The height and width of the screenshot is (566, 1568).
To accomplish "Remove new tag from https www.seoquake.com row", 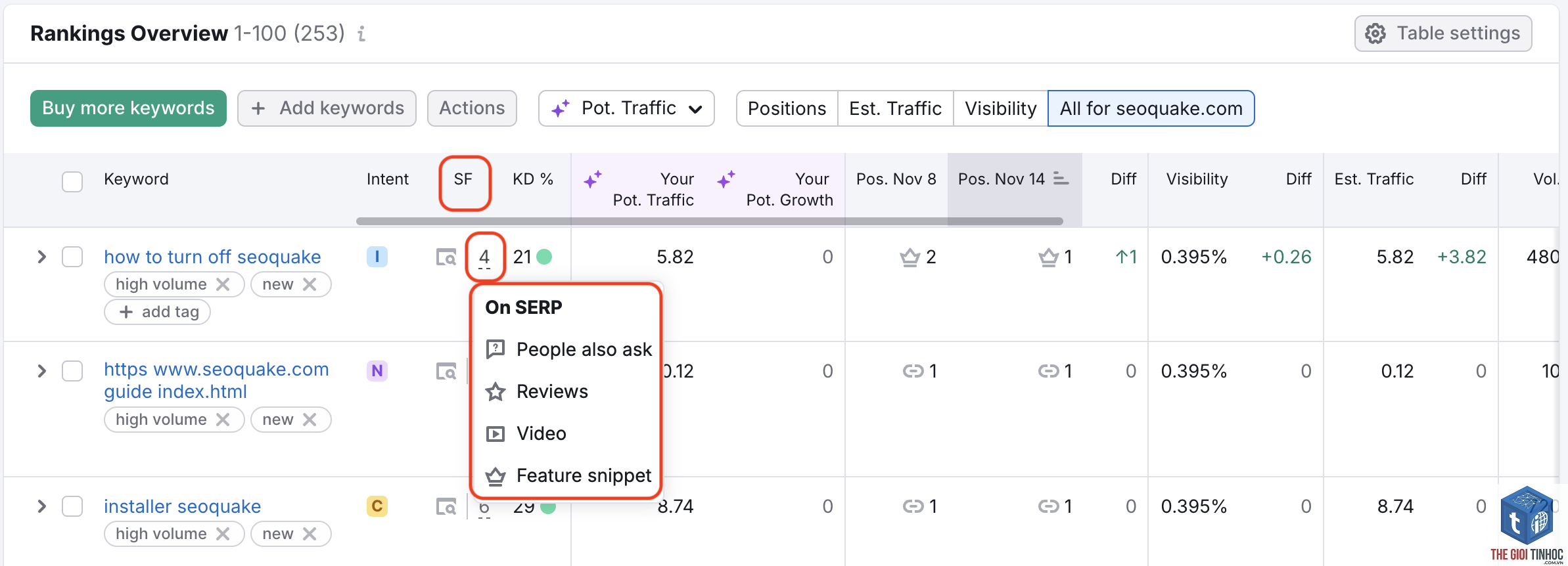I will click(310, 420).
